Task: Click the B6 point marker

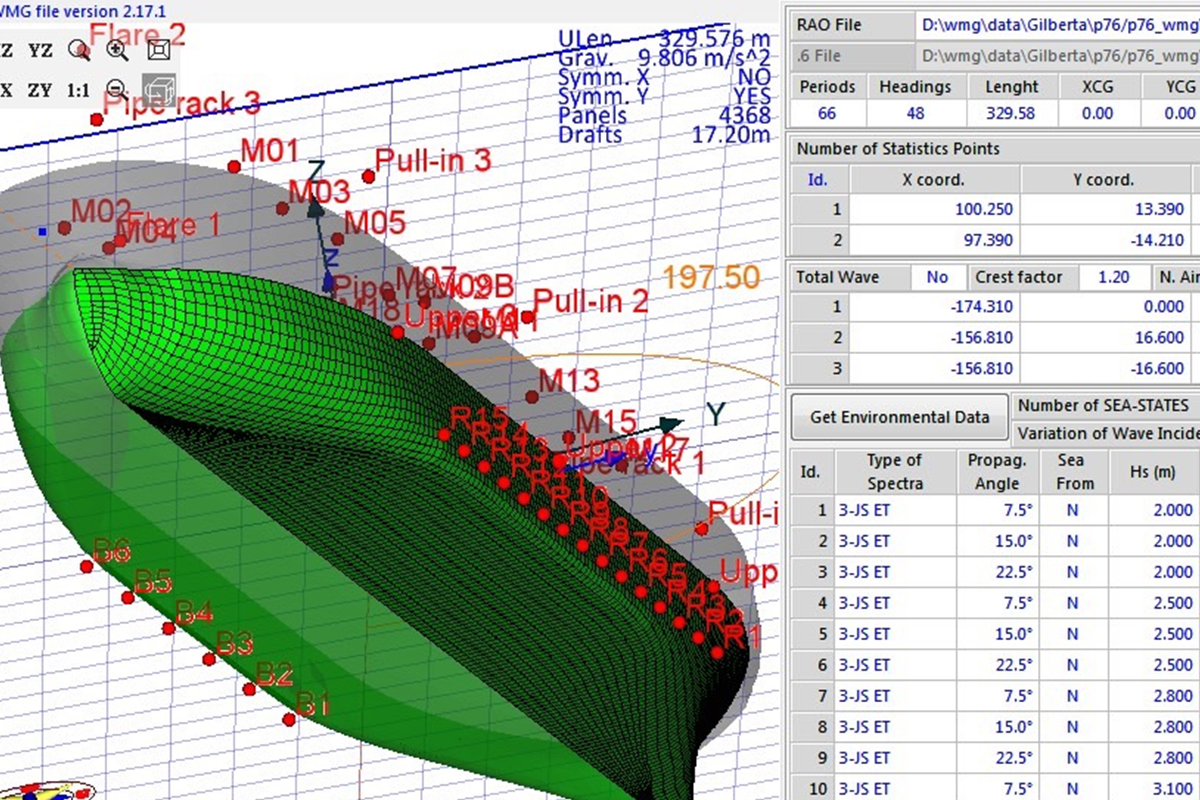Action: click(x=86, y=566)
